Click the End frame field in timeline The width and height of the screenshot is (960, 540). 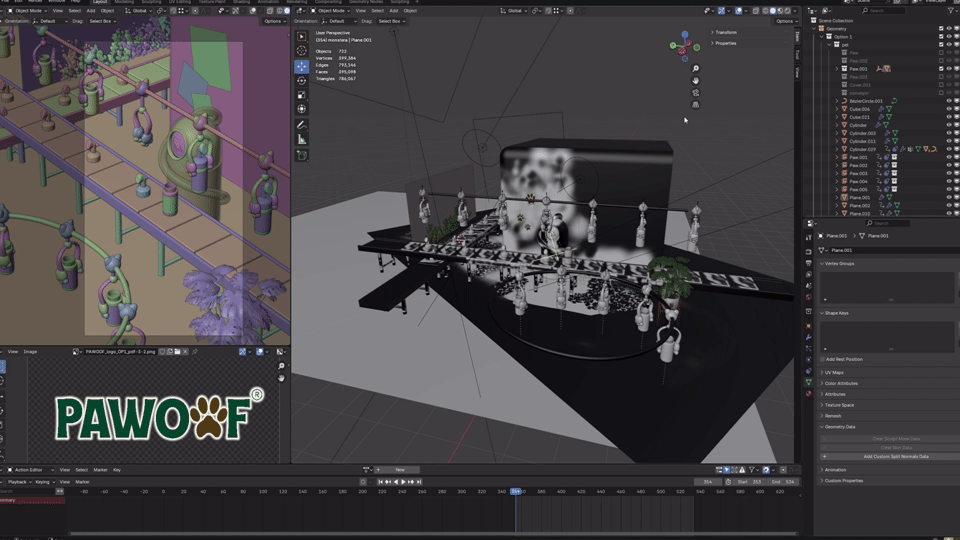pos(783,482)
